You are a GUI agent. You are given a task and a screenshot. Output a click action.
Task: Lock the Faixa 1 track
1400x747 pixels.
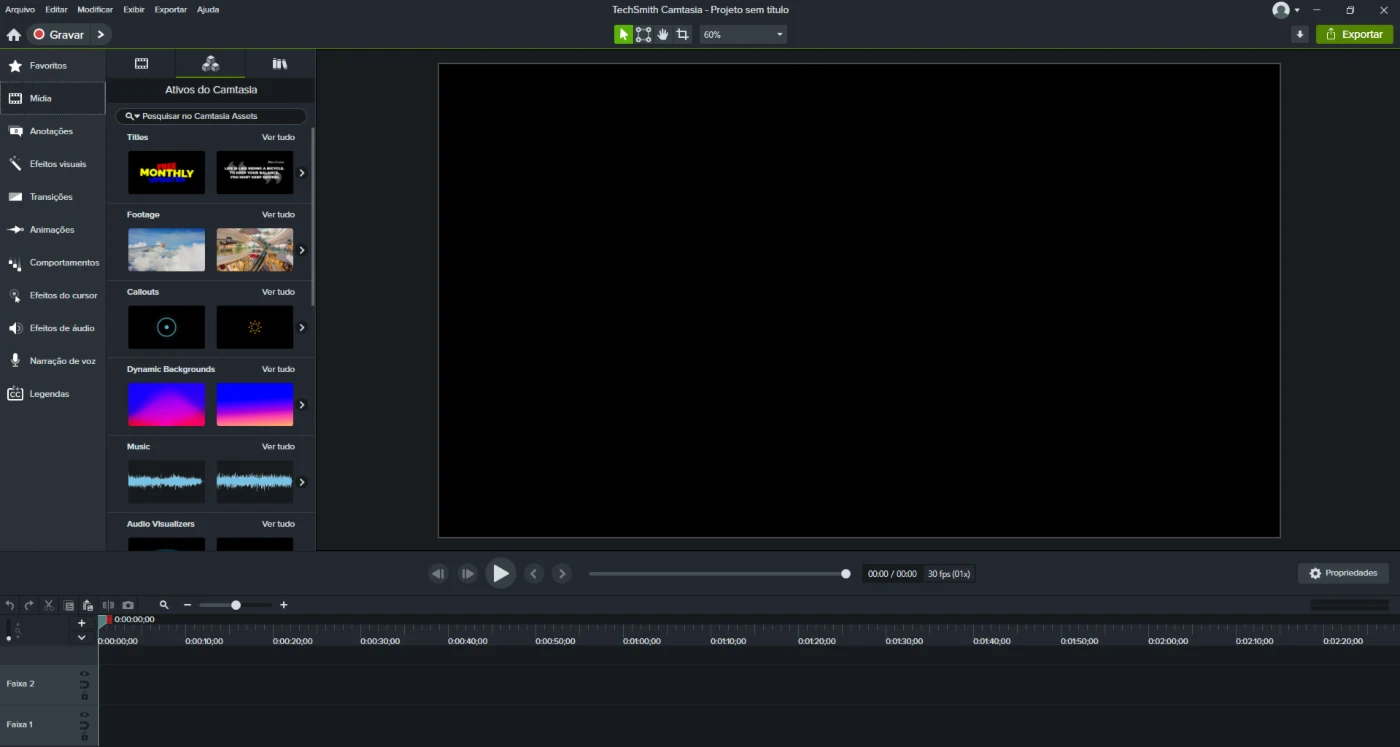click(84, 736)
